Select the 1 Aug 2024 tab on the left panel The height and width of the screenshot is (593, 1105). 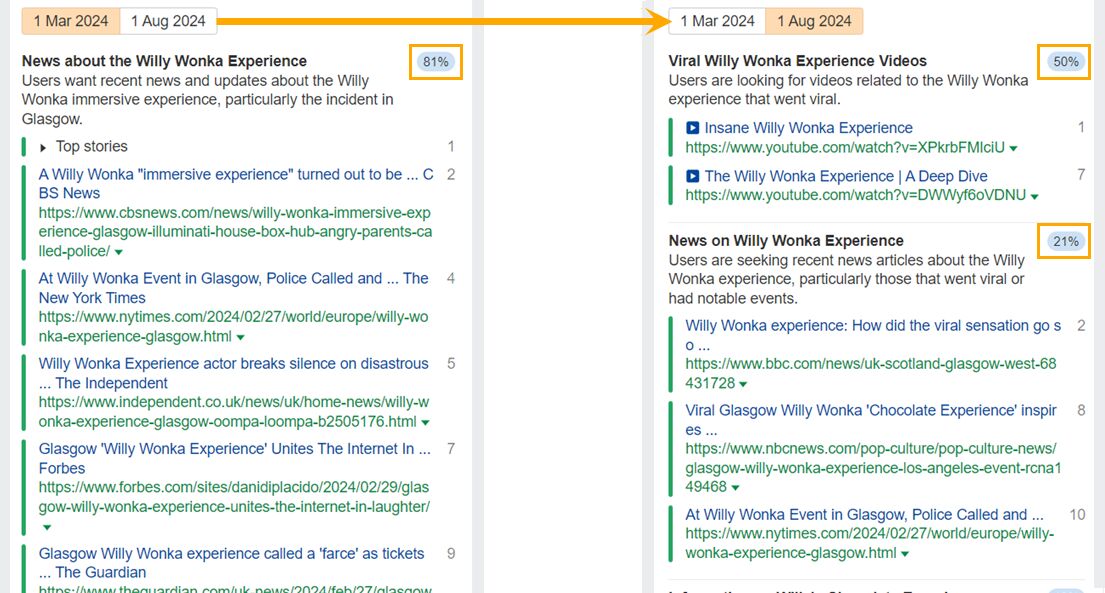pyautogui.click(x=168, y=20)
